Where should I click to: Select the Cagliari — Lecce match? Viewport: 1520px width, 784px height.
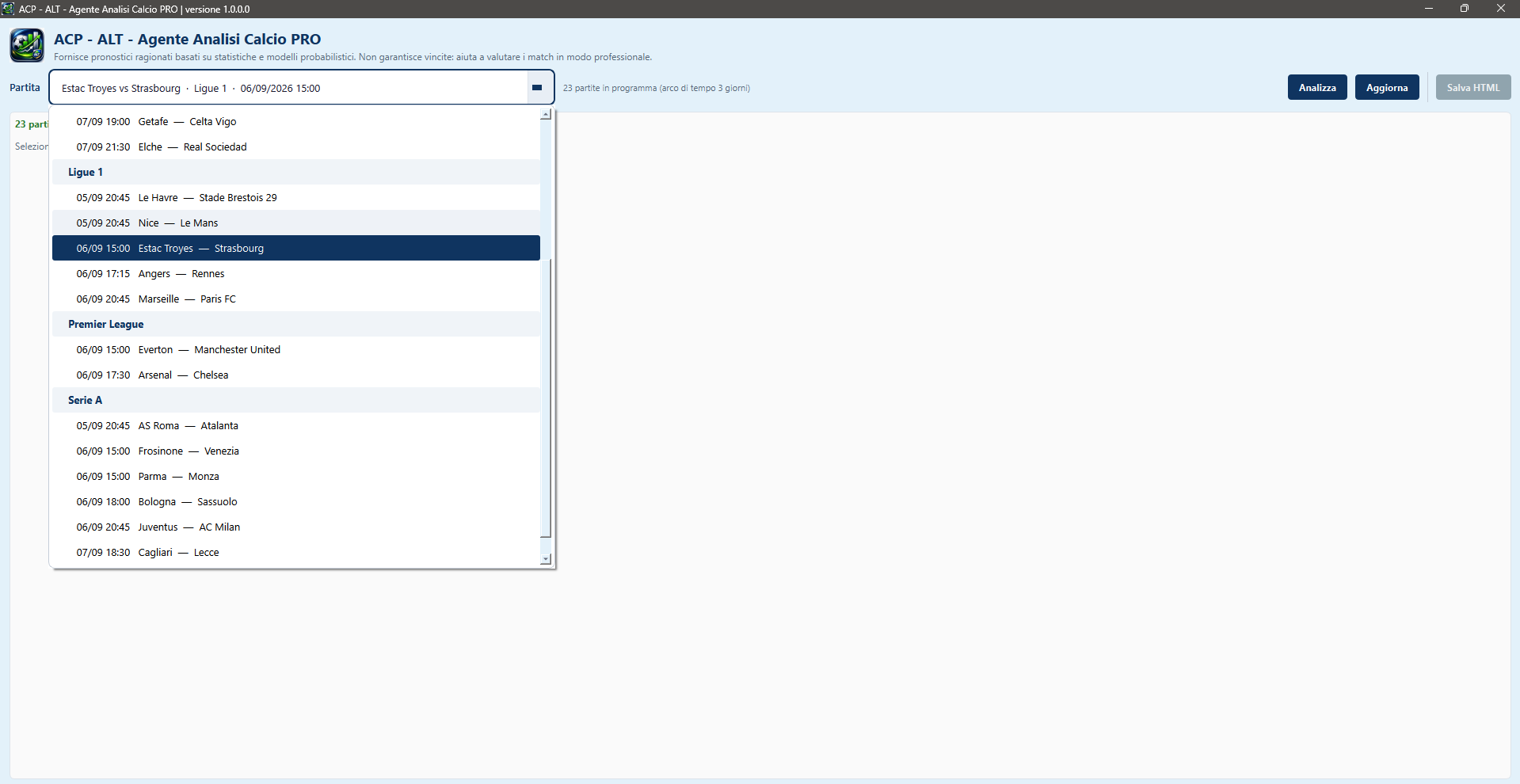pos(296,552)
